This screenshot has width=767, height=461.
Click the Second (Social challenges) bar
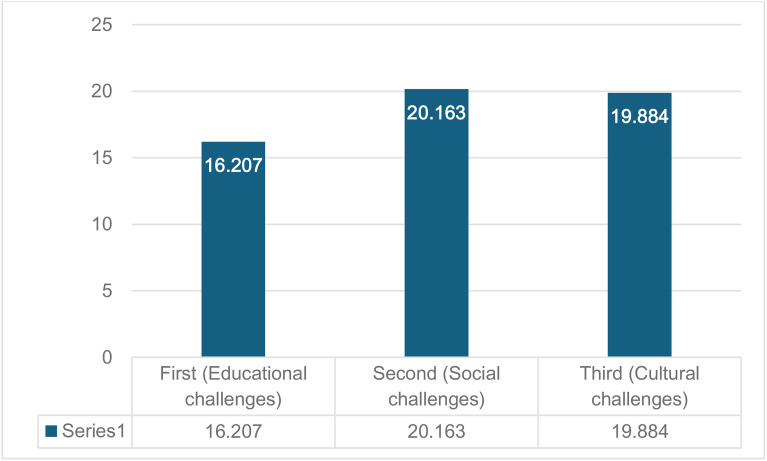pyautogui.click(x=436, y=223)
